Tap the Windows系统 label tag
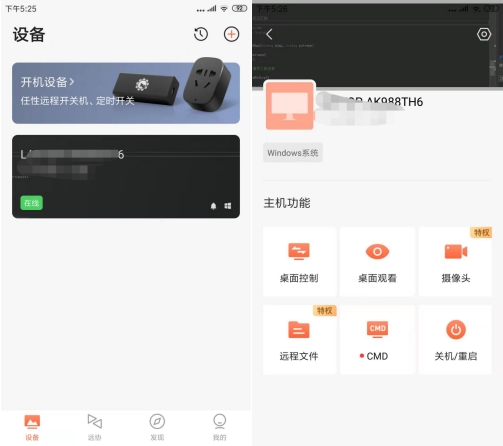This screenshot has height=446, width=503. pyautogui.click(x=293, y=153)
